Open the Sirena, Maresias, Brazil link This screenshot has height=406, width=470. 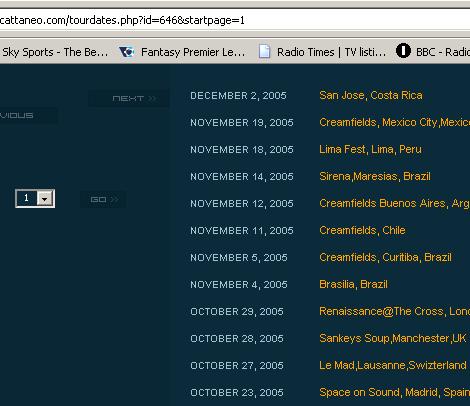tap(375, 176)
